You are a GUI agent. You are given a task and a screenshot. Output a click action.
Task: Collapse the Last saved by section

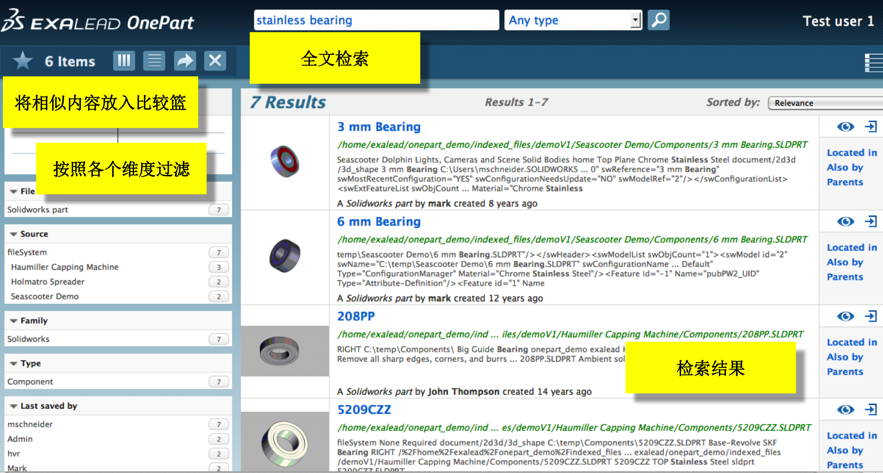coord(14,406)
